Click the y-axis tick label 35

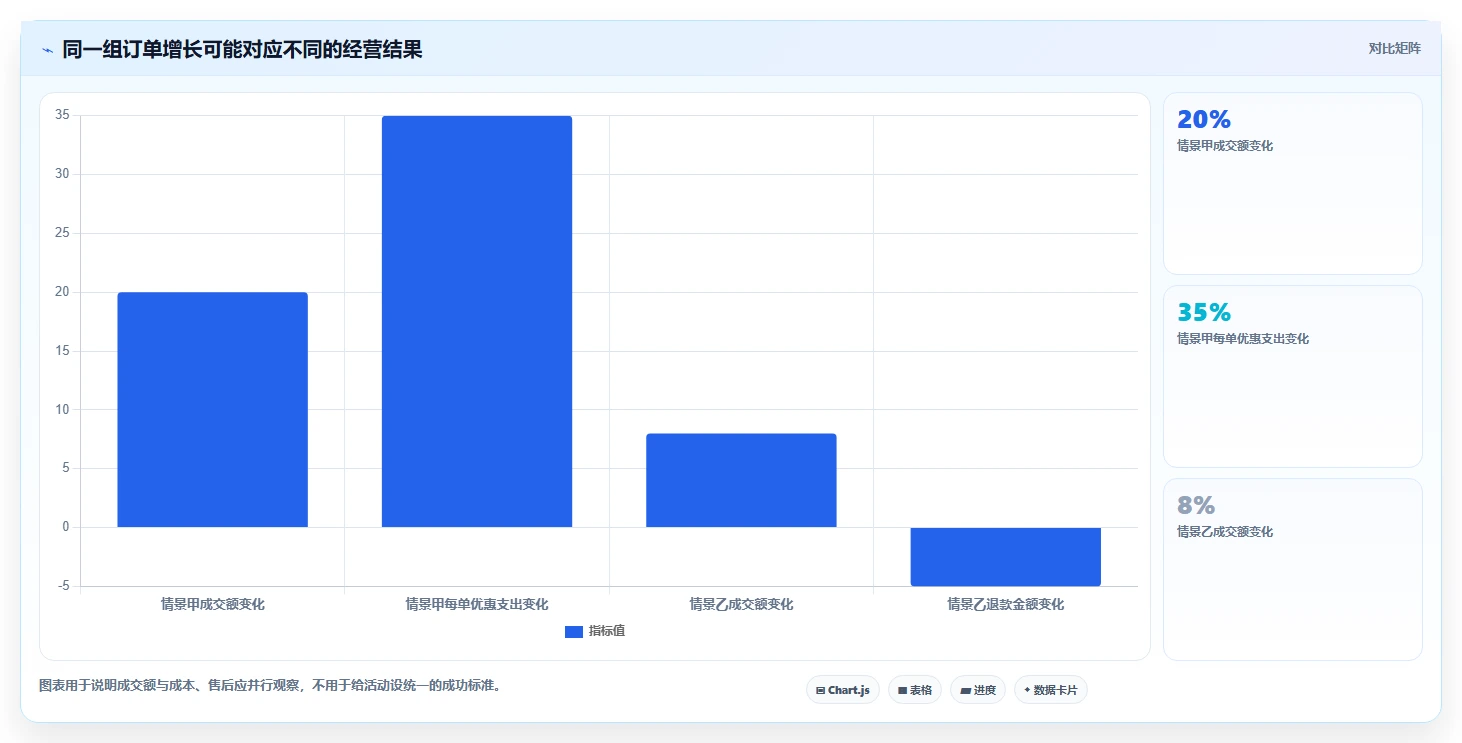62,115
